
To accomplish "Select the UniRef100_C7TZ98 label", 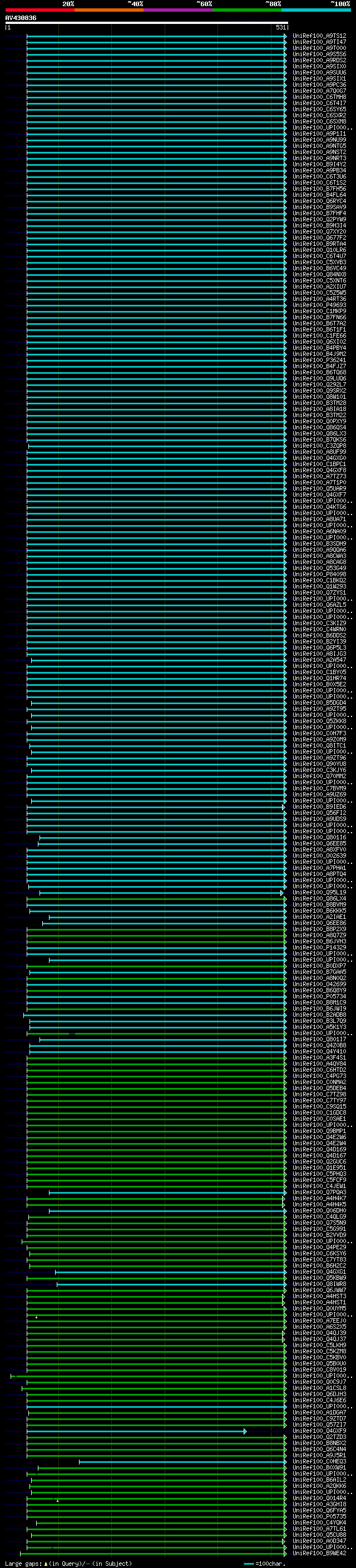I will click(x=319, y=1095).
